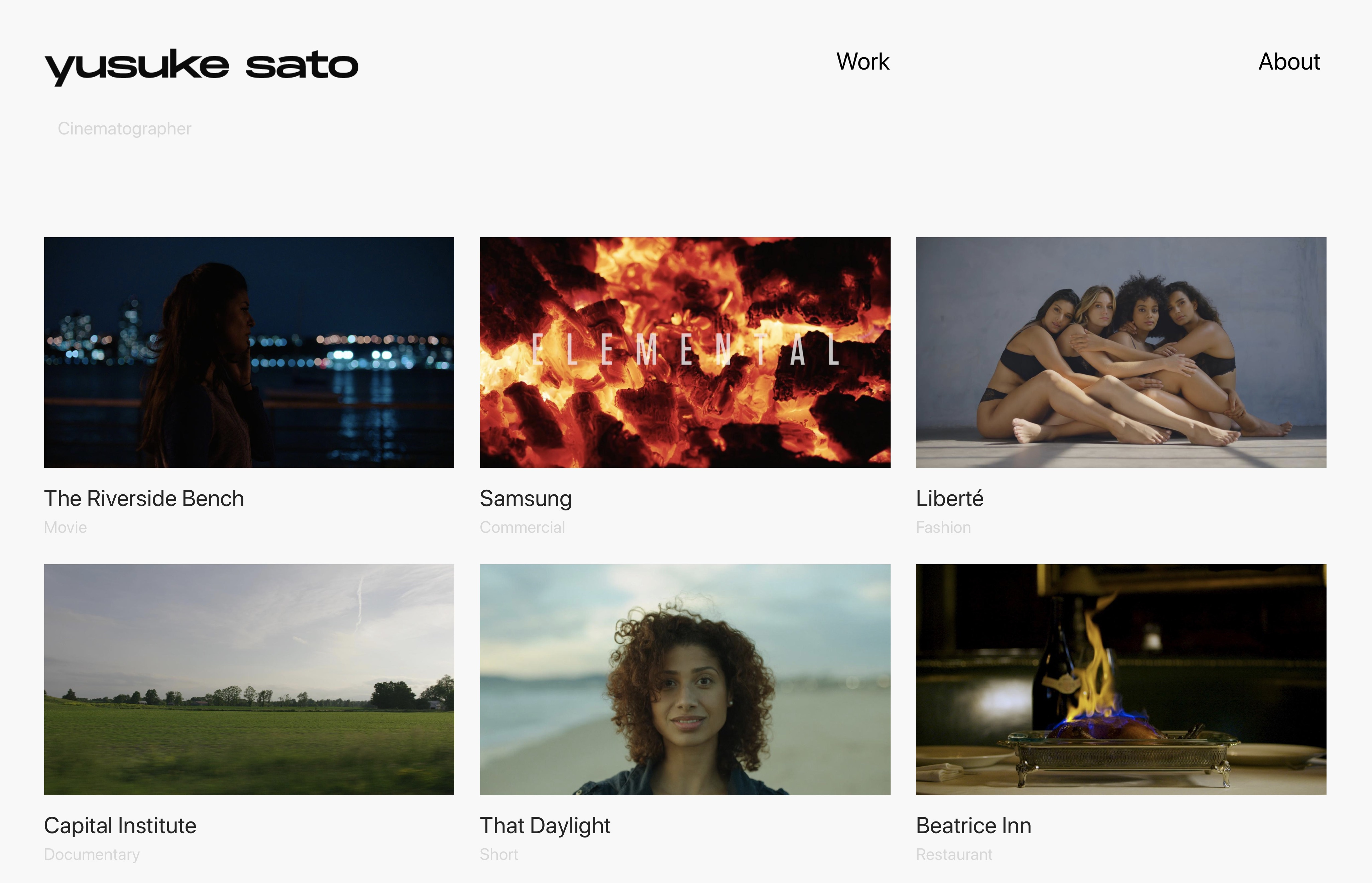The height and width of the screenshot is (883, 1372).
Task: Select the Fashion category label
Action: click(x=943, y=527)
